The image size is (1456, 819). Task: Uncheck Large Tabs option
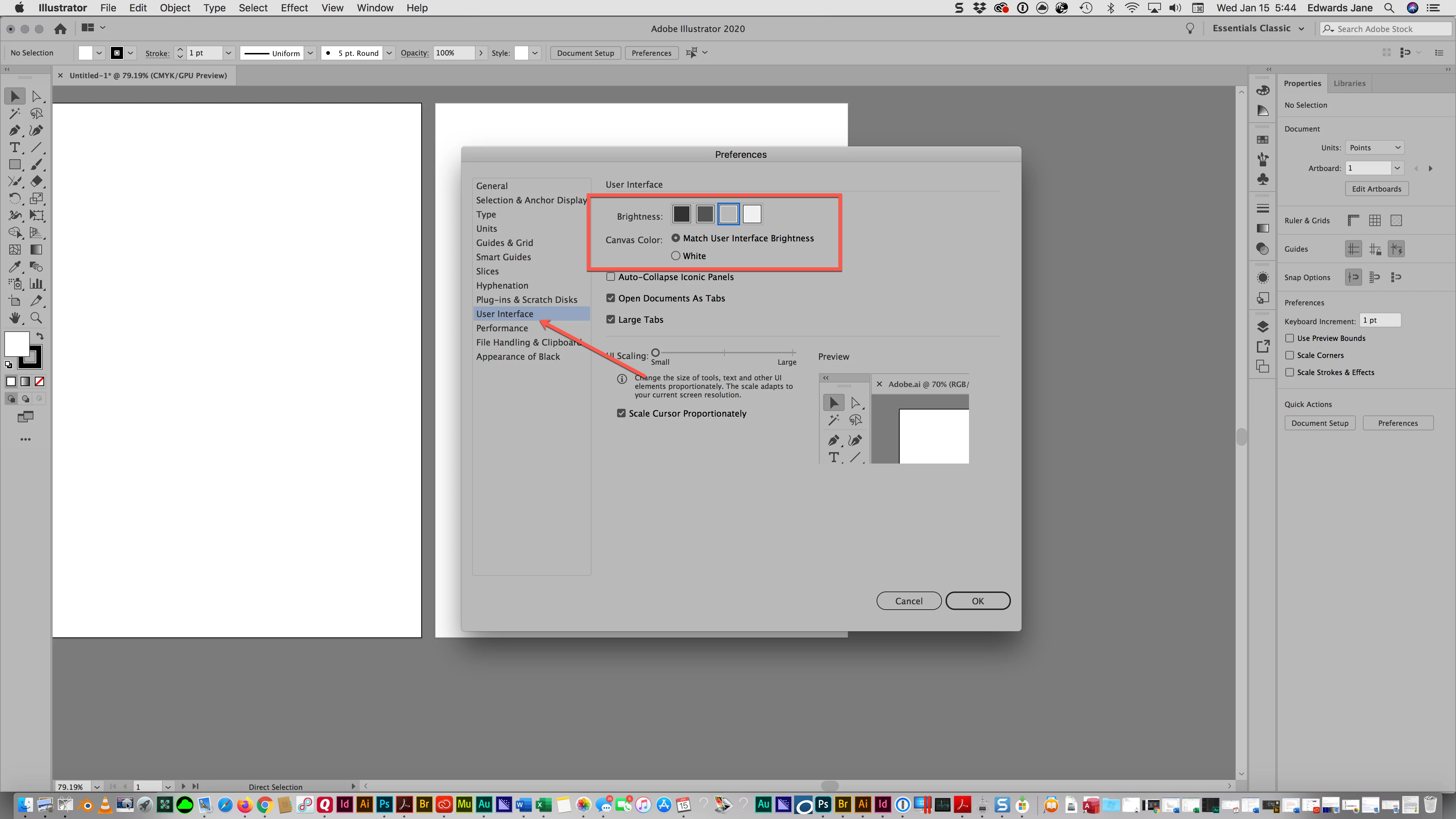point(610,319)
